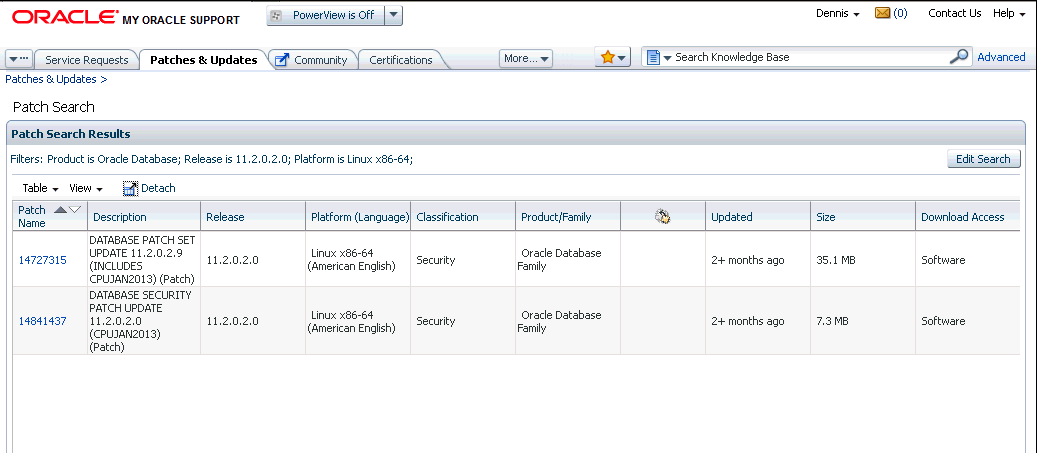Click the download trends column icon

pos(662,216)
